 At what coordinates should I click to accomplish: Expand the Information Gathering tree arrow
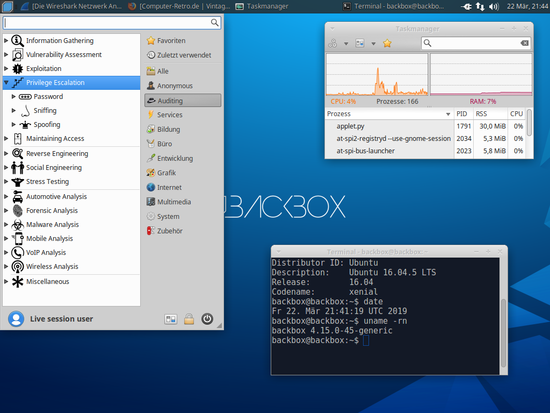(6, 41)
